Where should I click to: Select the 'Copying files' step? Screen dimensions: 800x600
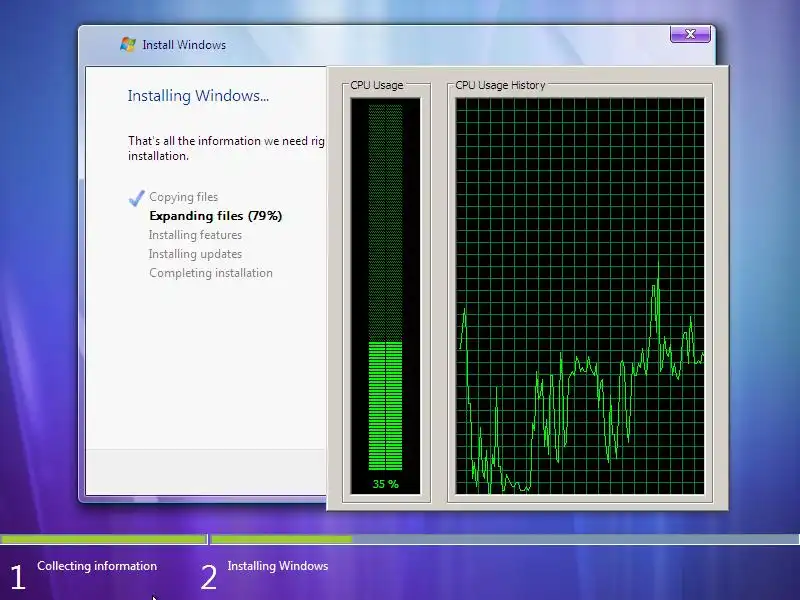pyautogui.click(x=184, y=197)
